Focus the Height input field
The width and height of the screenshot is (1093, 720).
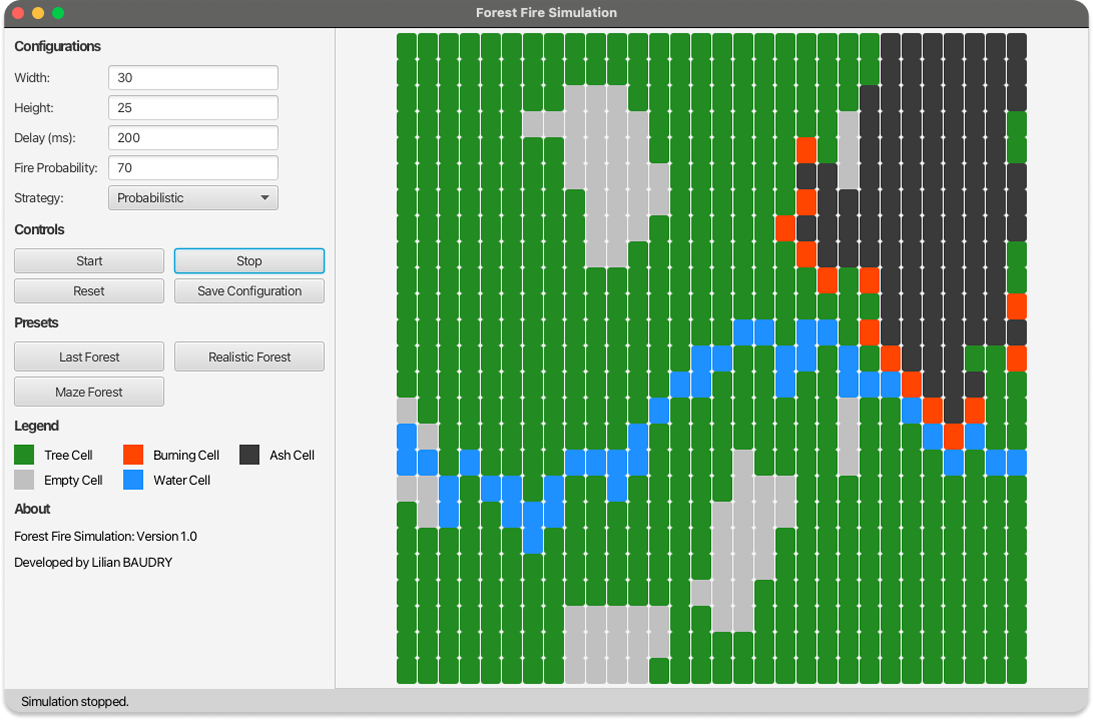point(193,108)
